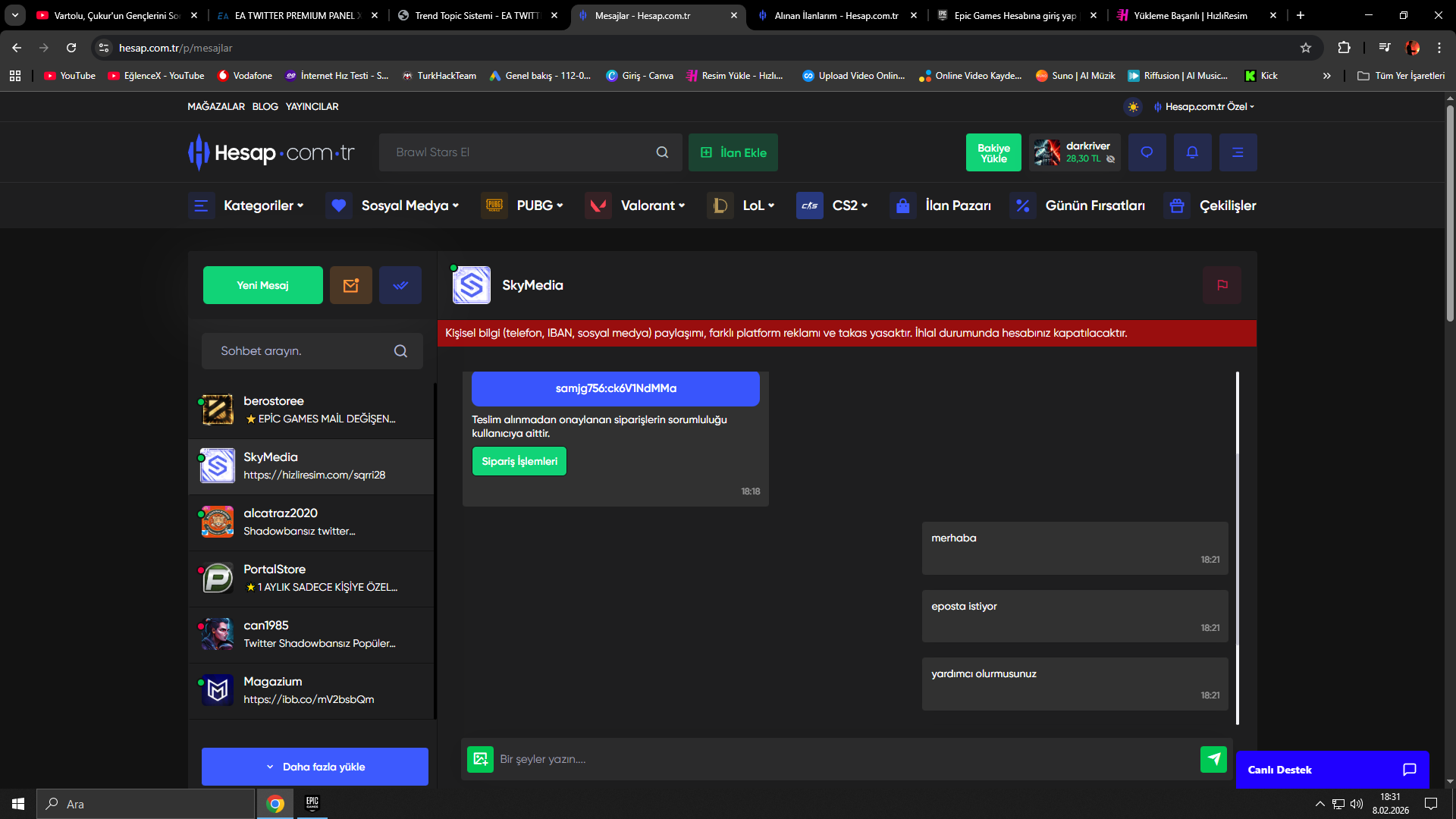The height and width of the screenshot is (819, 1456).
Task: Switch to Yükleme Başarılı HızlıResim tab
Action: (x=1197, y=15)
